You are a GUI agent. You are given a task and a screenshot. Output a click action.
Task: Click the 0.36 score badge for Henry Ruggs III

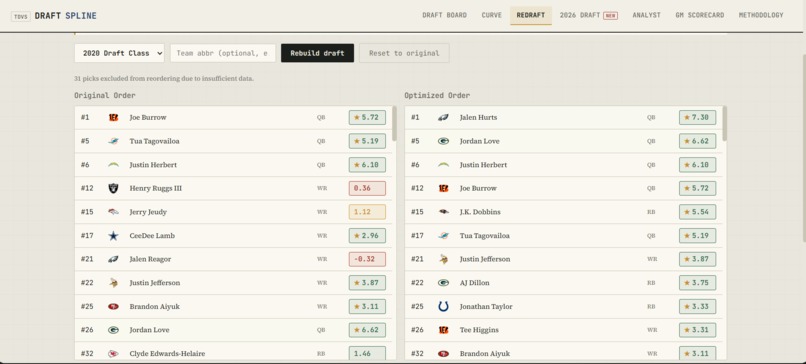367,188
